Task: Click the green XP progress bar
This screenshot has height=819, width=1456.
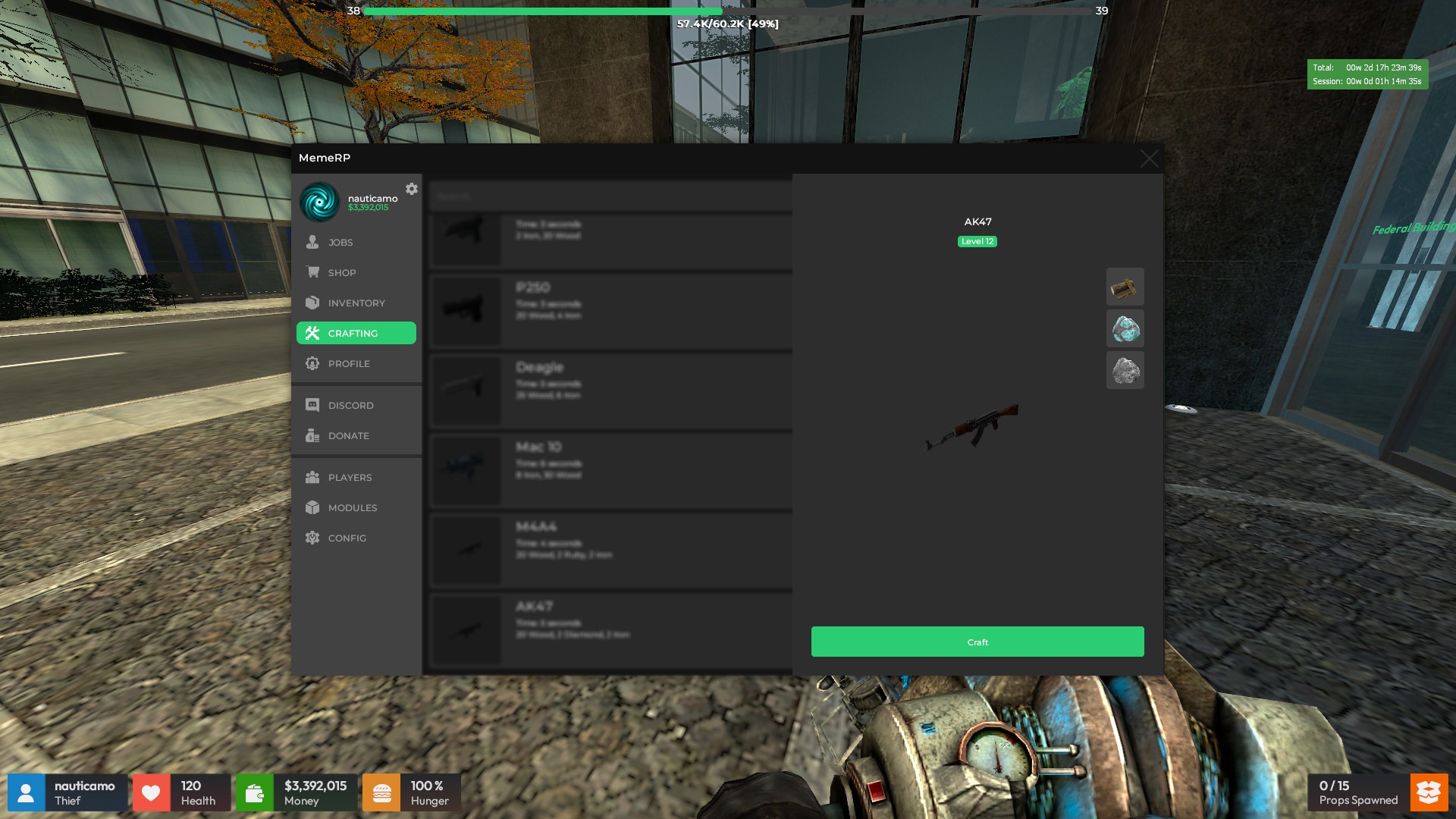Action: (x=728, y=11)
